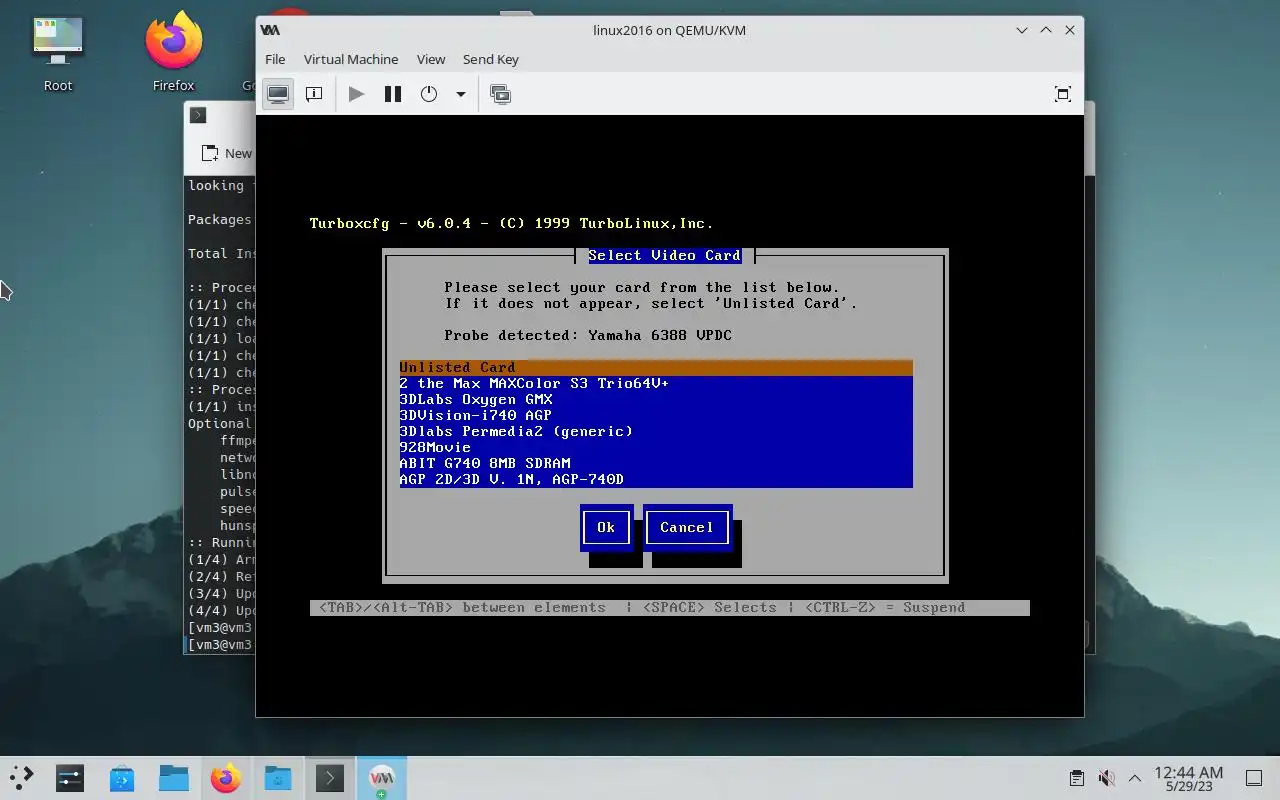1280x800 pixels.
Task: Click the Cancel button in Select Video Card
Action: point(686,527)
